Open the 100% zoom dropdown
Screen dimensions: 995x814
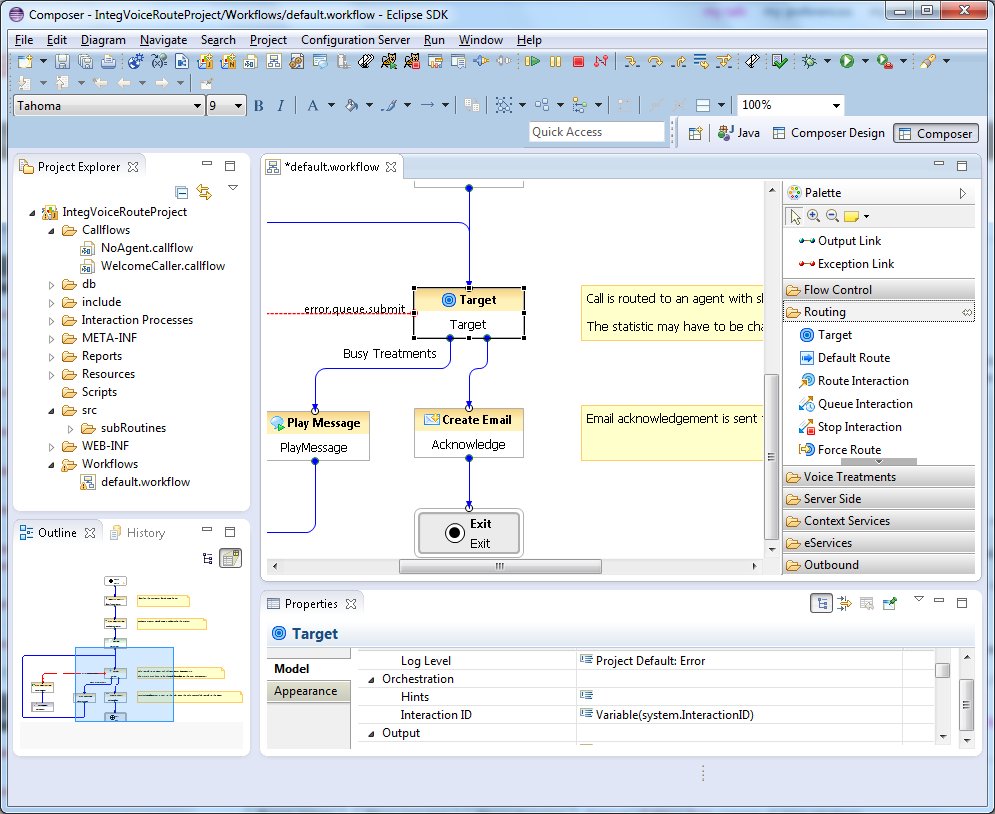point(836,105)
